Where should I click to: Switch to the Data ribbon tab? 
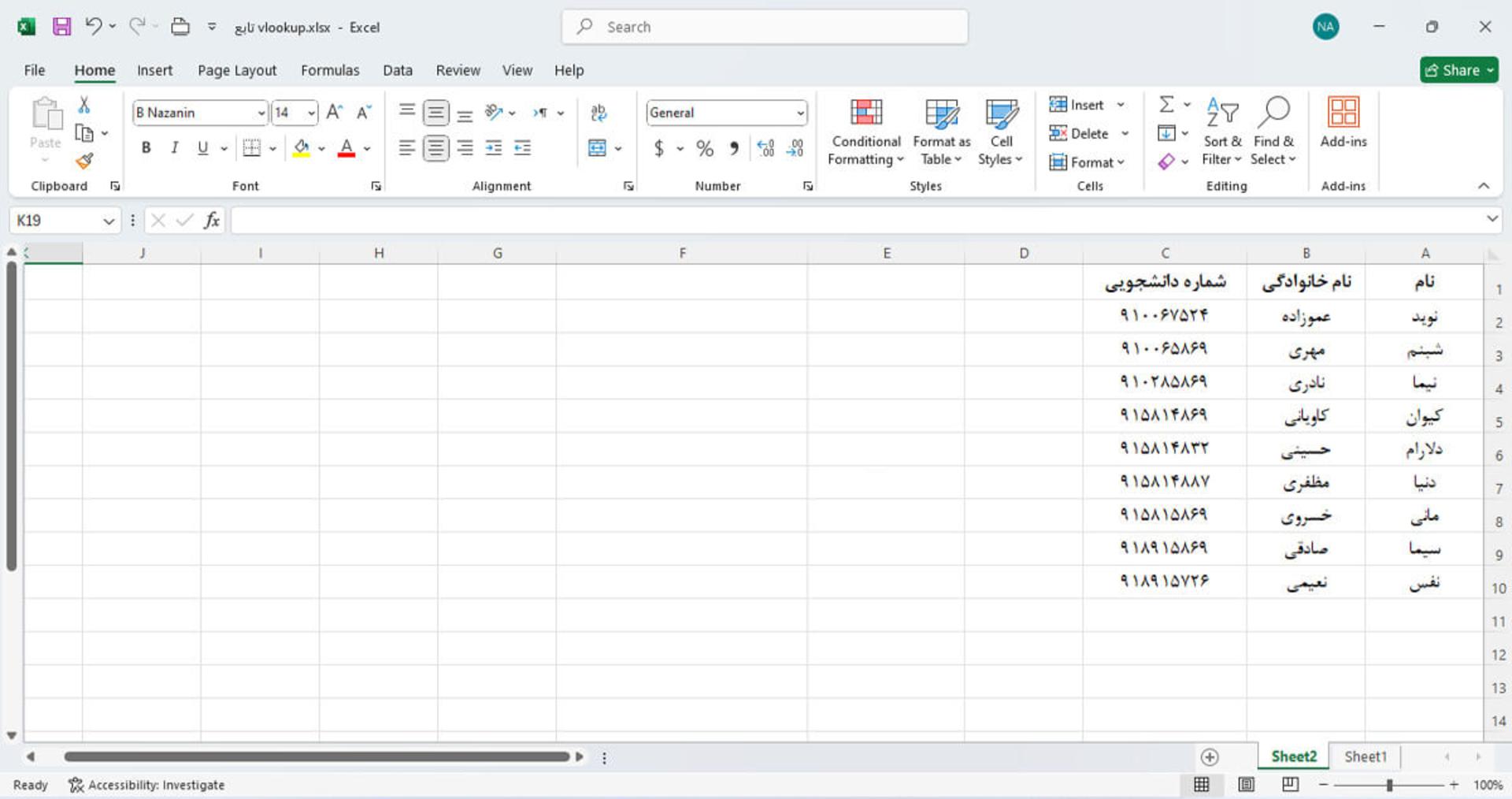pos(398,70)
